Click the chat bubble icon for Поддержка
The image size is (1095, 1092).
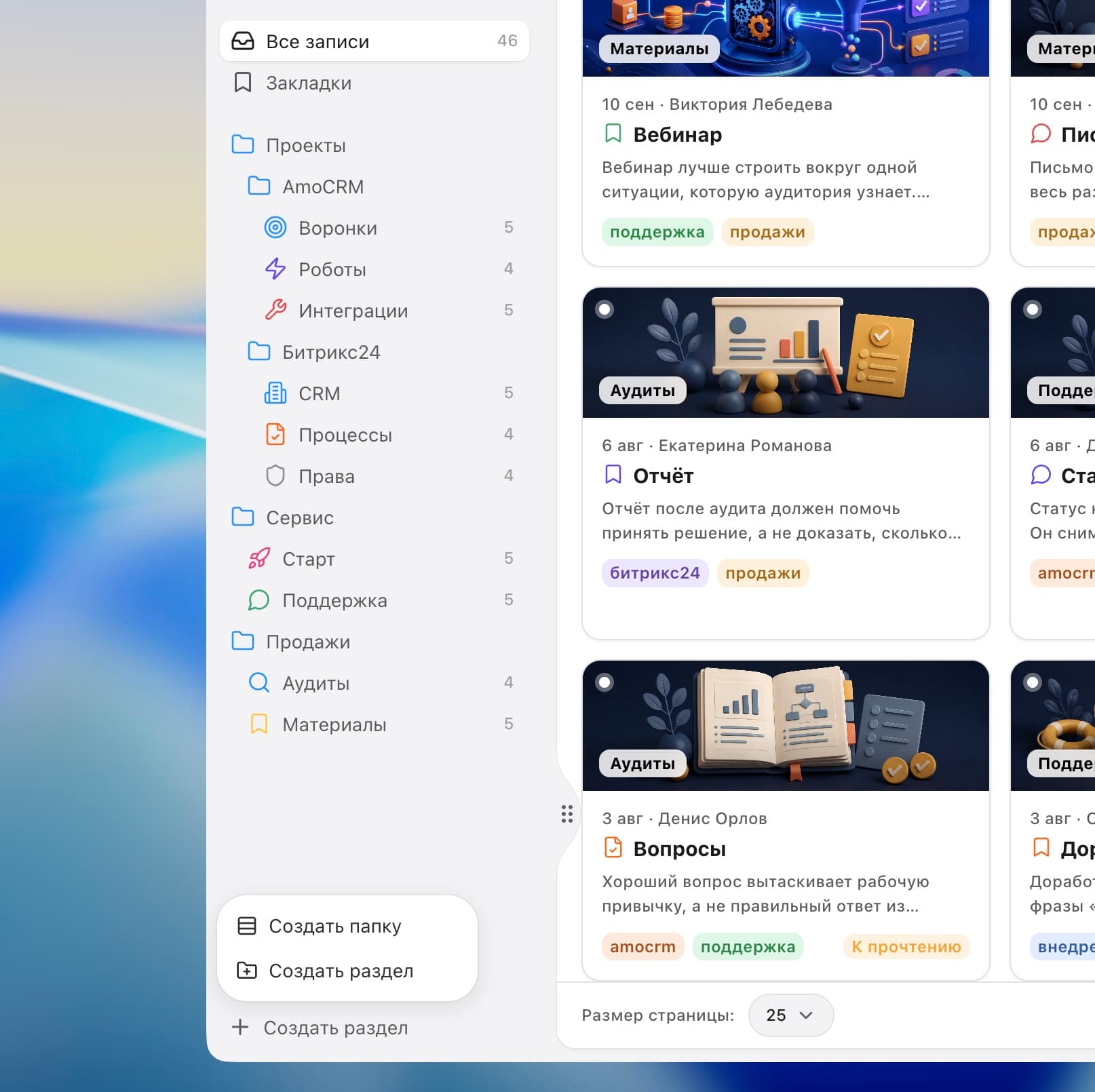tap(259, 600)
